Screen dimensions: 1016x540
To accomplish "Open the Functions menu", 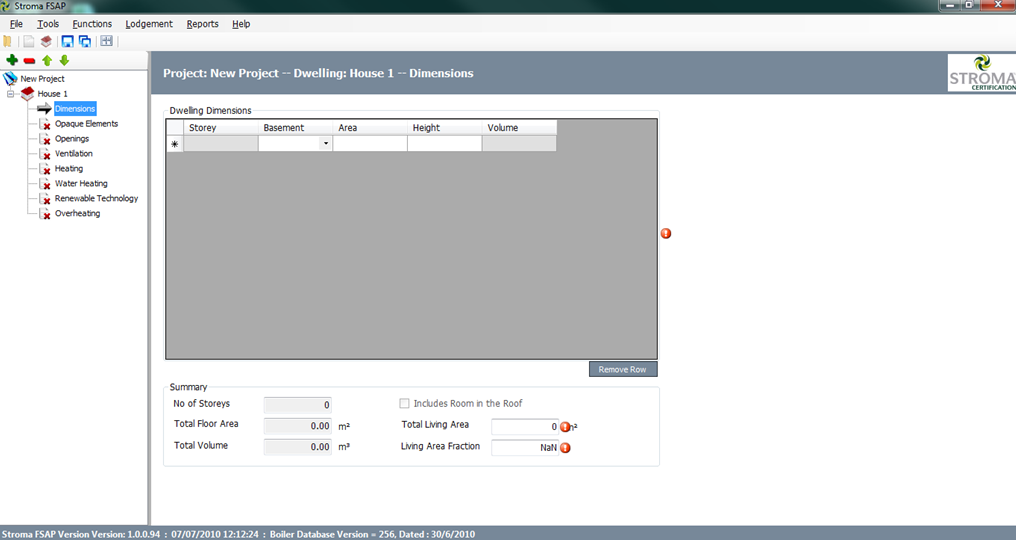I will [92, 24].
